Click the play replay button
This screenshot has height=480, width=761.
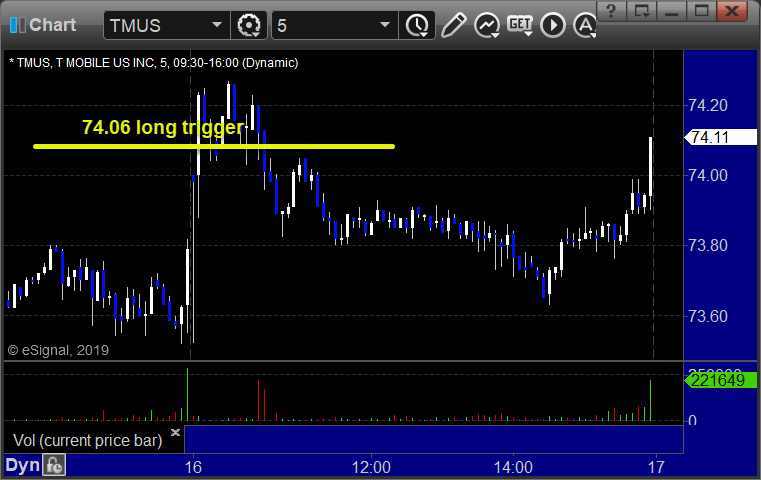click(553, 25)
